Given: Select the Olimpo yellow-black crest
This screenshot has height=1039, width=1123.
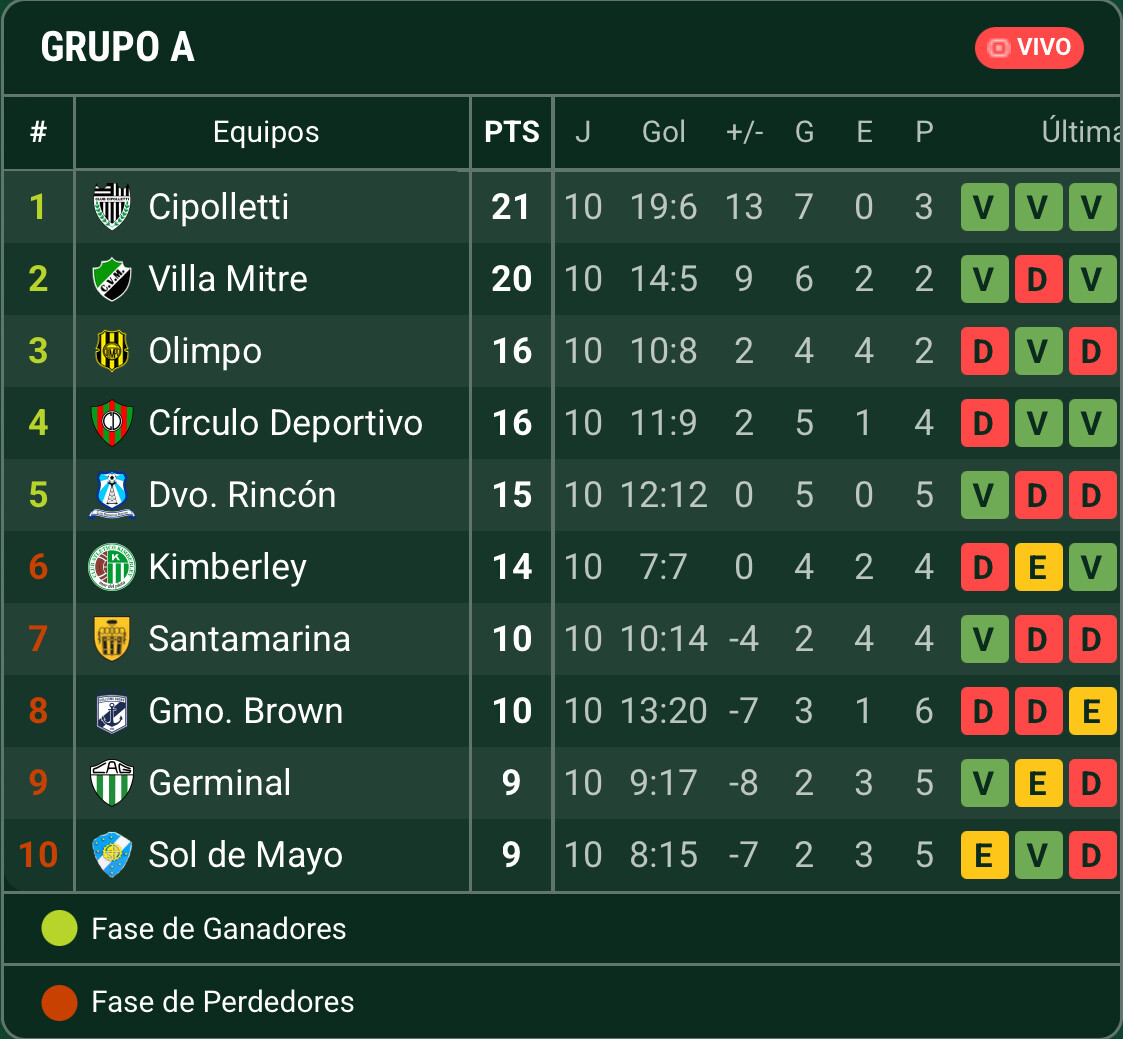Looking at the screenshot, I should click(x=112, y=350).
